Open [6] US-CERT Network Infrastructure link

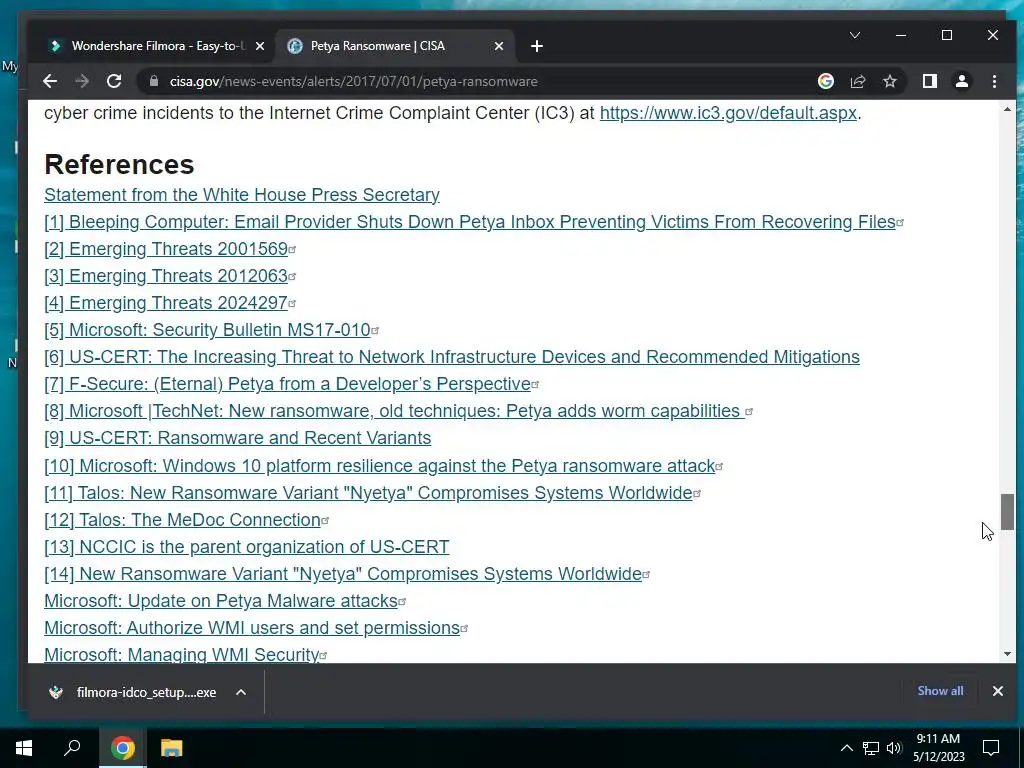tap(452, 357)
